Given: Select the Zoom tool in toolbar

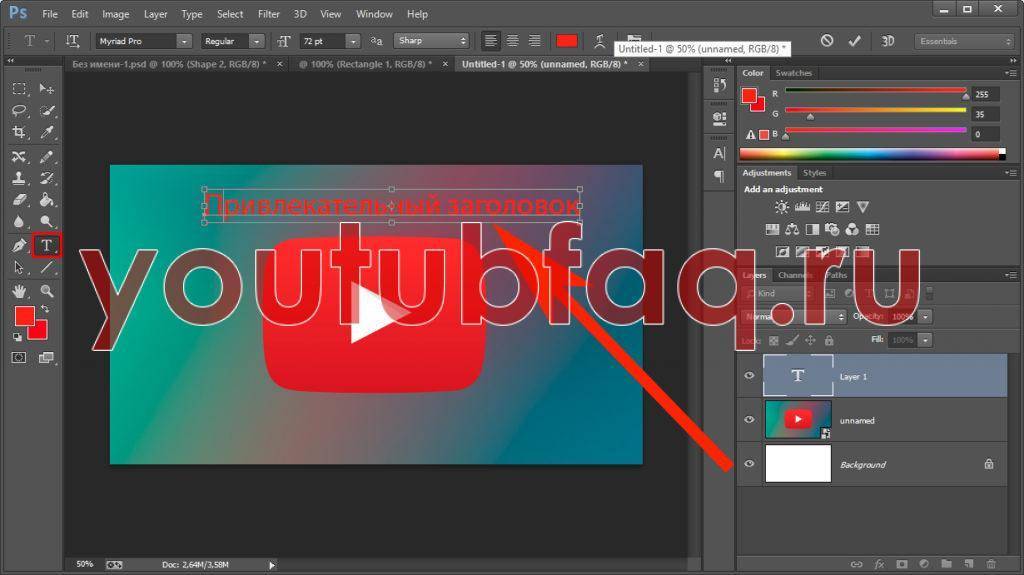Looking at the screenshot, I should (x=46, y=291).
